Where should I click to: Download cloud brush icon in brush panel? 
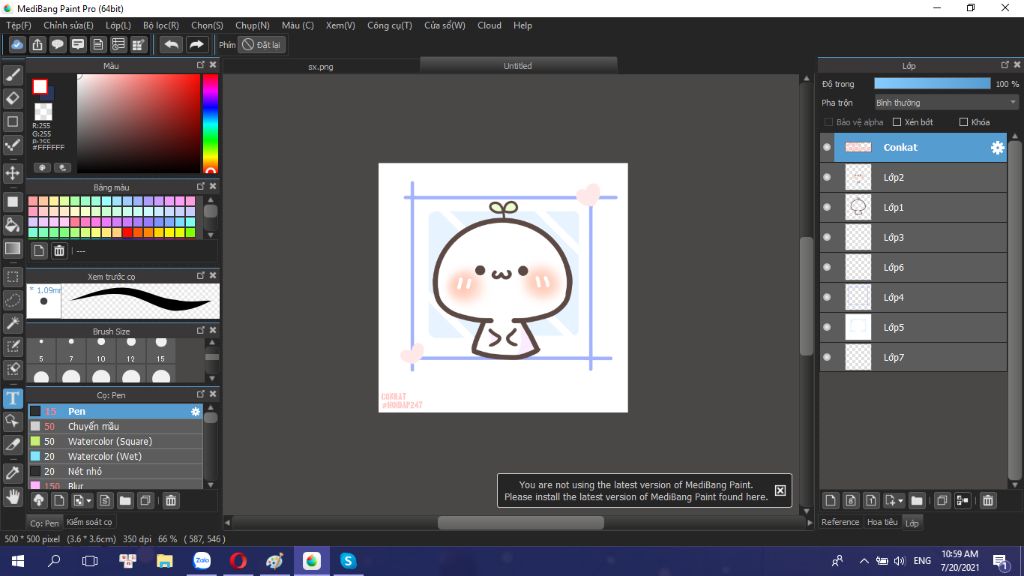tap(39, 500)
